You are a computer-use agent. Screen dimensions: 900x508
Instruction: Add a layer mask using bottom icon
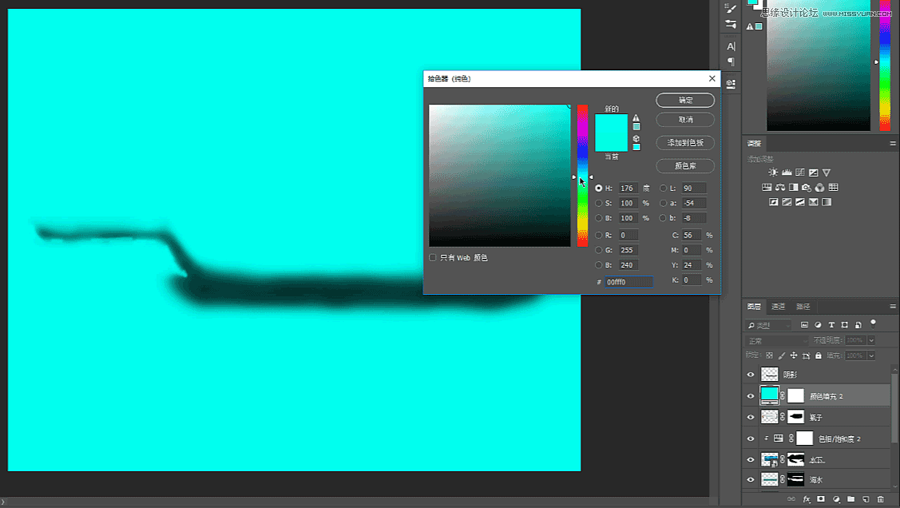(x=821, y=499)
